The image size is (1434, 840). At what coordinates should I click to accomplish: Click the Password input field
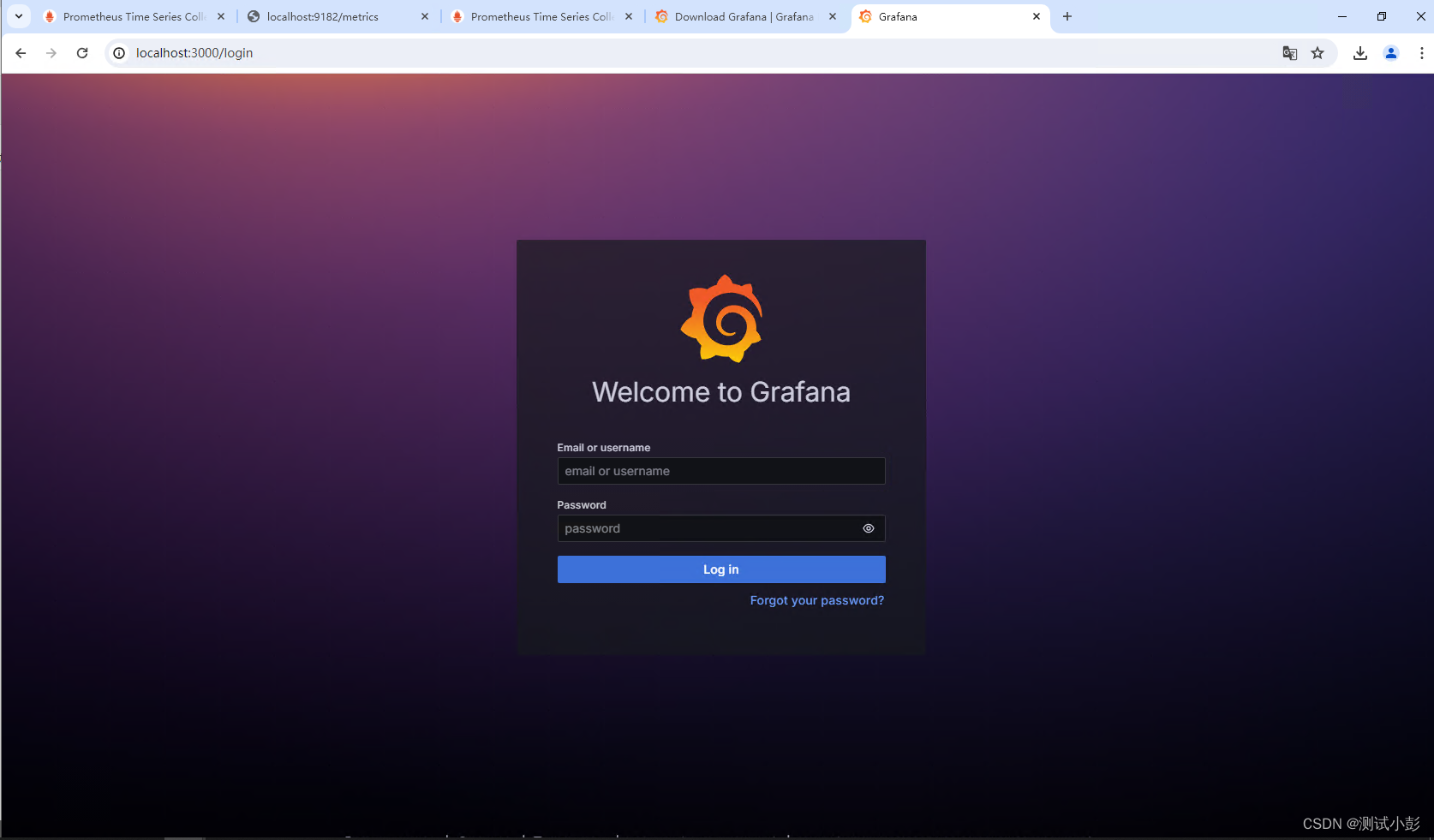point(721,528)
